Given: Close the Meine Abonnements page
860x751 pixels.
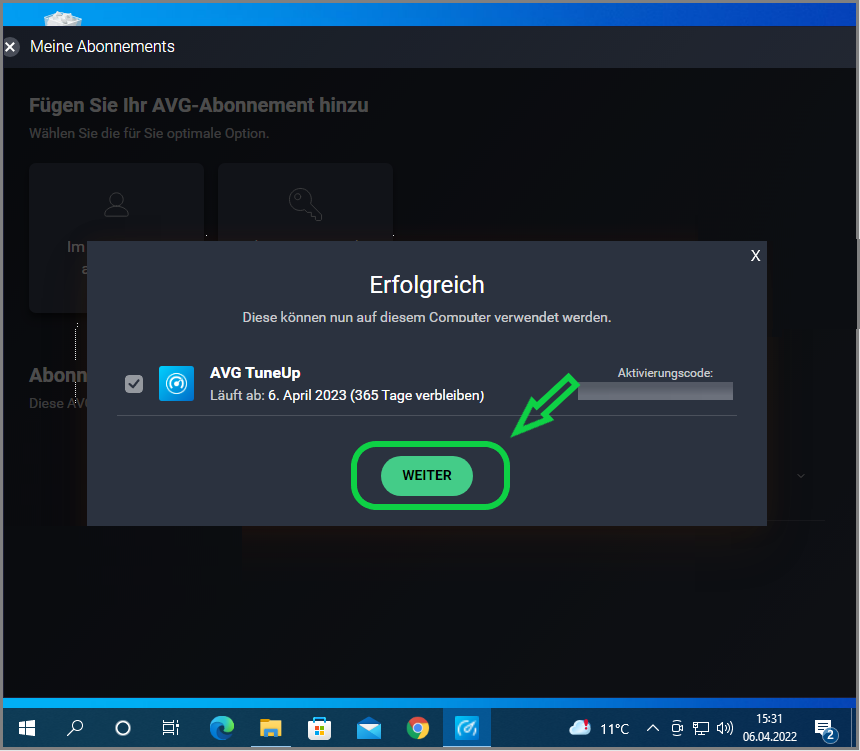Looking at the screenshot, I should pos(10,47).
